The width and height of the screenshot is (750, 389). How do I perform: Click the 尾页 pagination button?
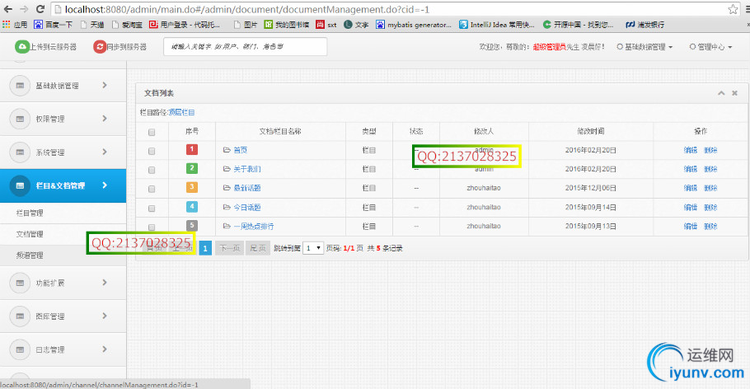click(257, 248)
